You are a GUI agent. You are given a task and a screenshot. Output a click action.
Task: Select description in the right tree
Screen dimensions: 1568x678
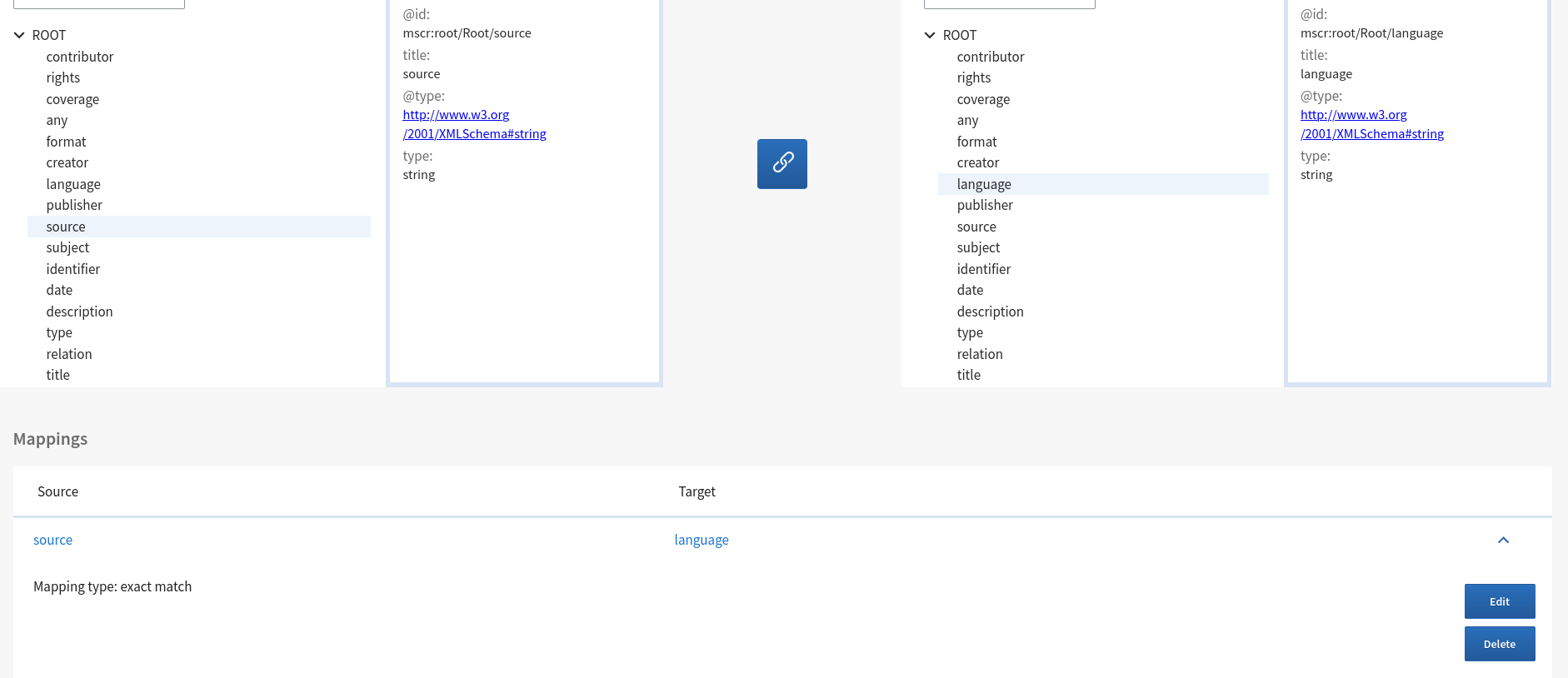(990, 312)
